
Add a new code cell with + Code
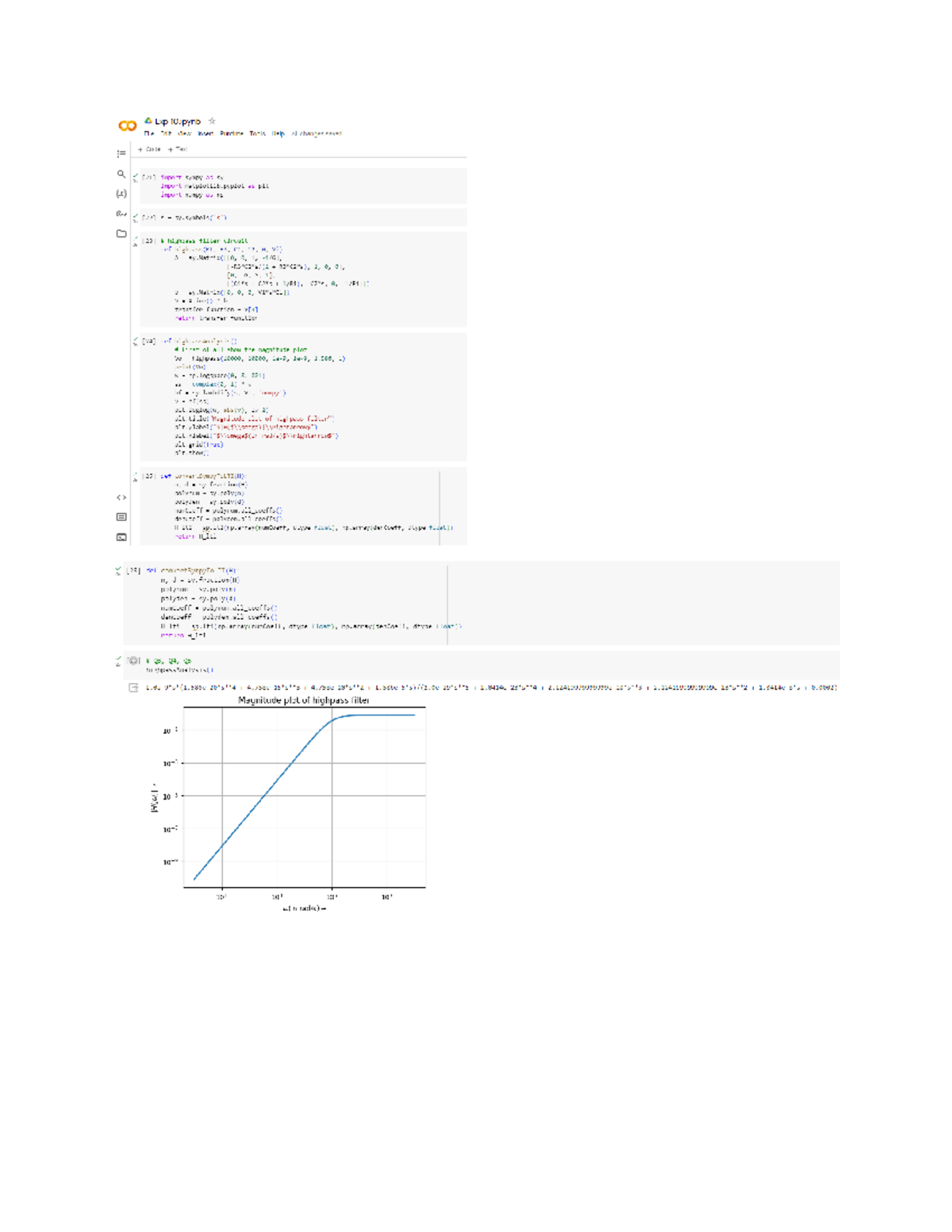click(149, 149)
